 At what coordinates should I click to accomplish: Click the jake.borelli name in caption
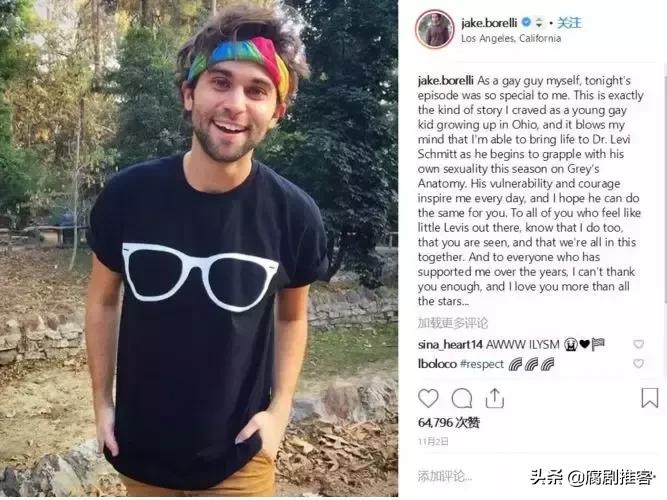point(446,80)
